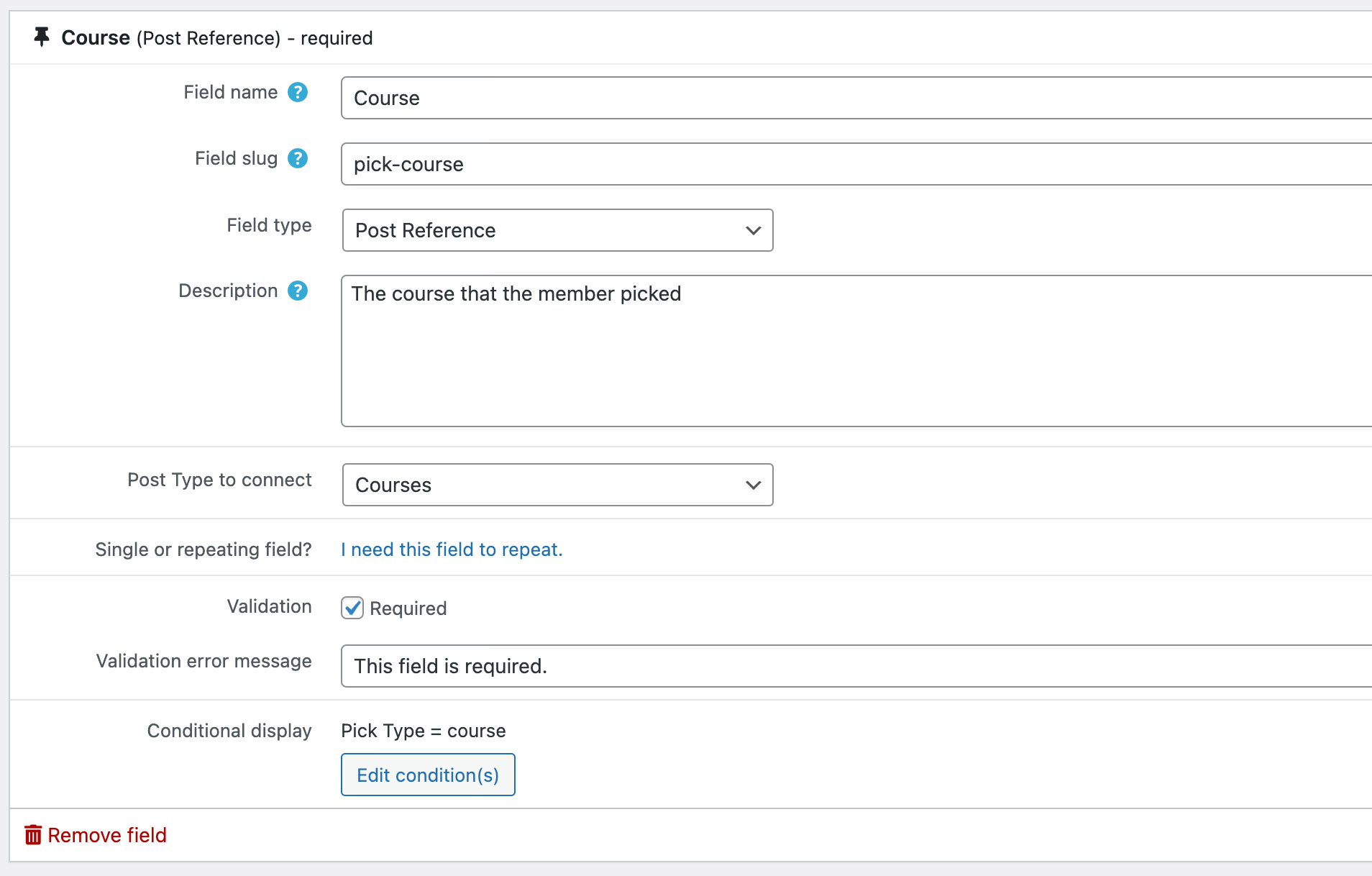Click 'I need this field to repeat' link
1372x876 pixels.
[452, 549]
